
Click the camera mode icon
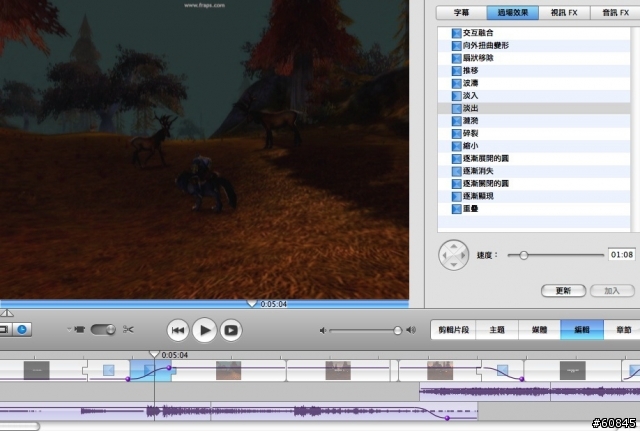point(80,329)
